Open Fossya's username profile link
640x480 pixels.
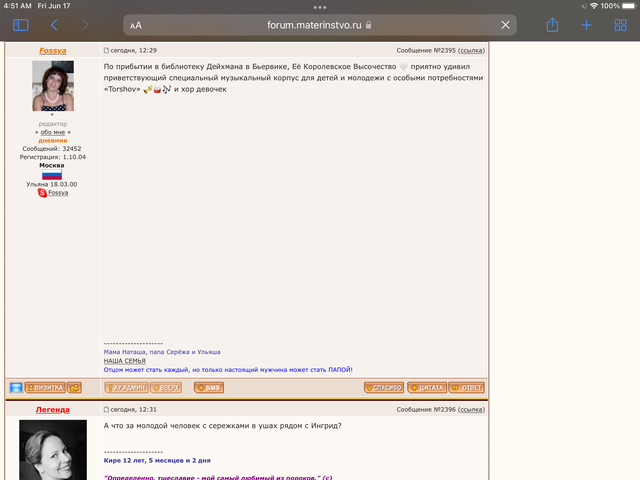(x=53, y=49)
